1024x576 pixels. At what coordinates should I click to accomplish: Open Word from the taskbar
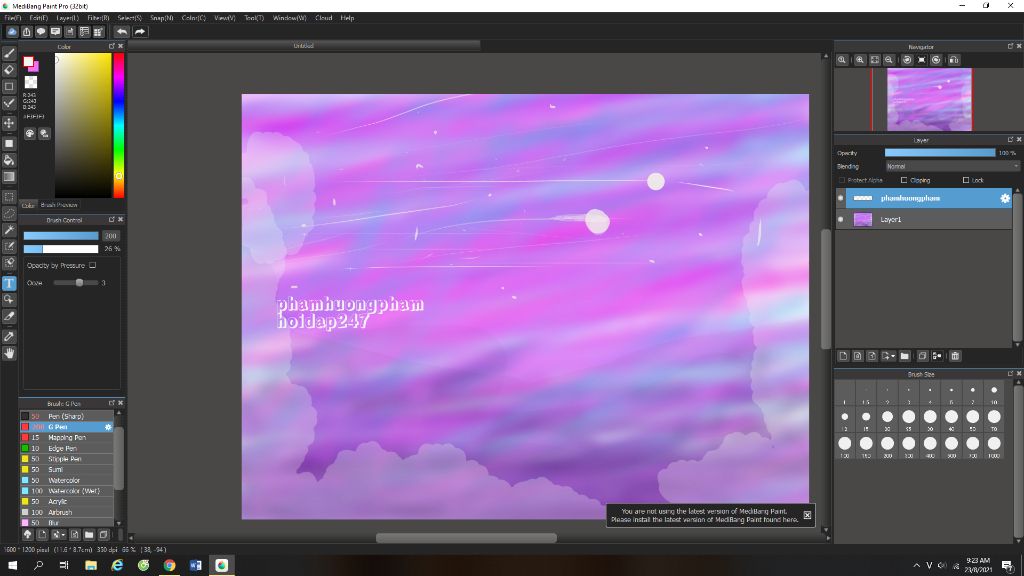(196, 566)
